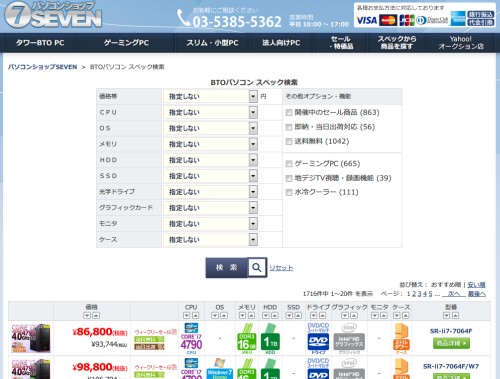Click orange case icon in ¥86,800 row

click(401, 338)
